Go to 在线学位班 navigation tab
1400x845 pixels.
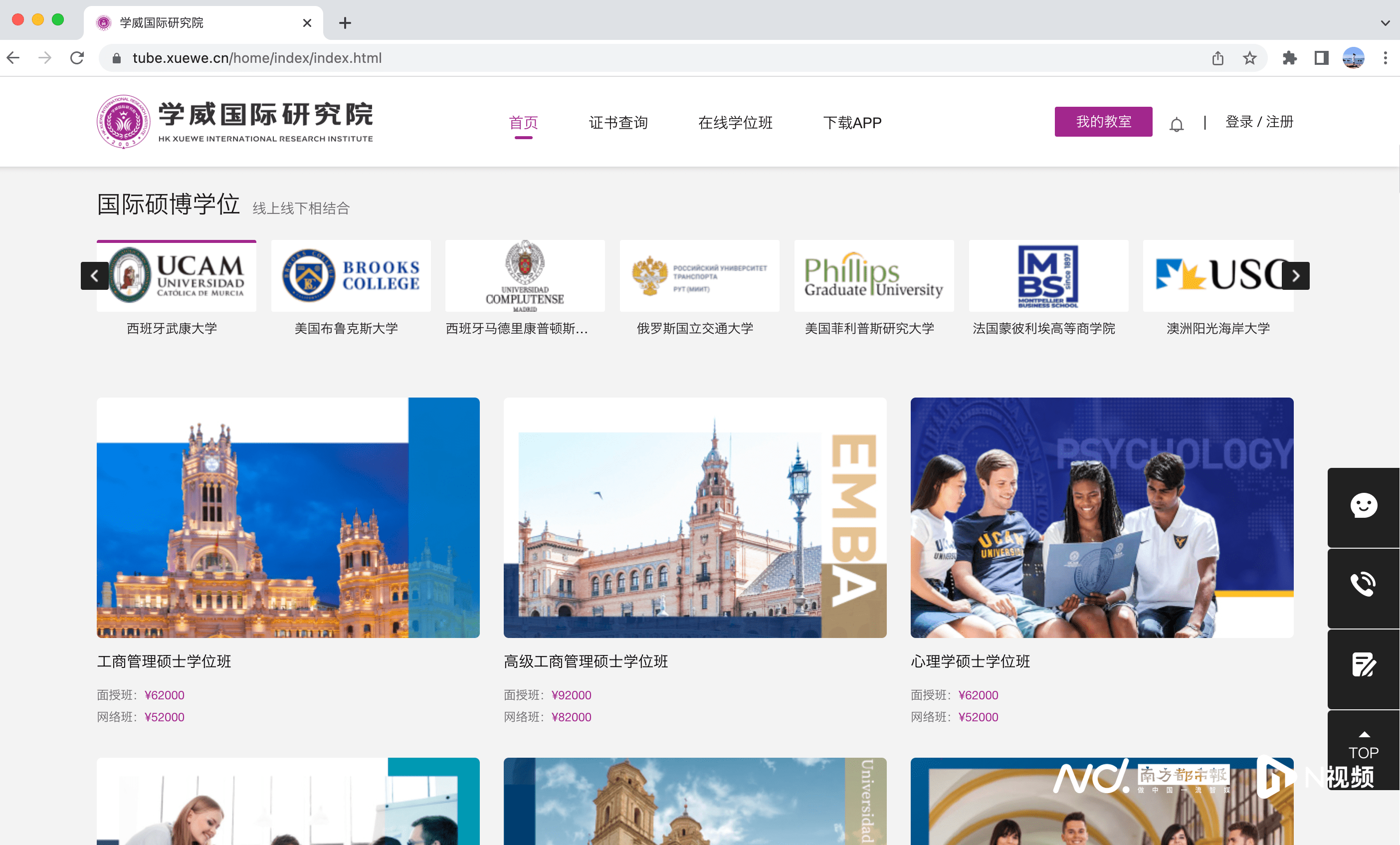pos(735,123)
